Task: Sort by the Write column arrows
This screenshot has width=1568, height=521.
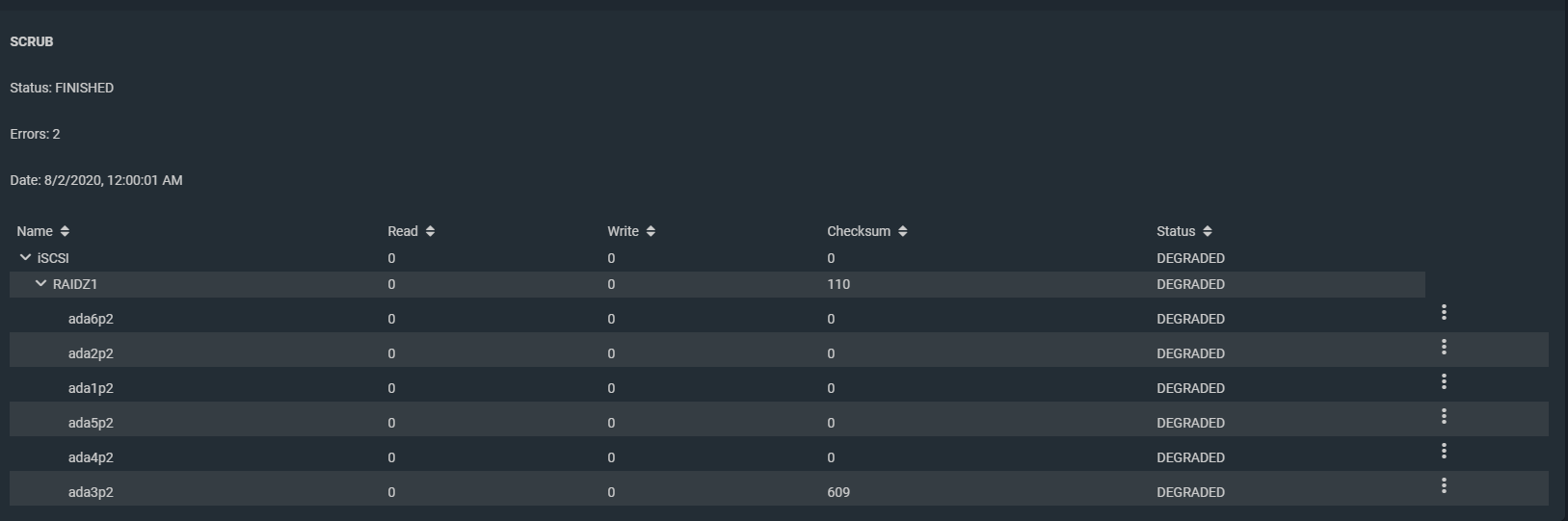Action: point(651,231)
